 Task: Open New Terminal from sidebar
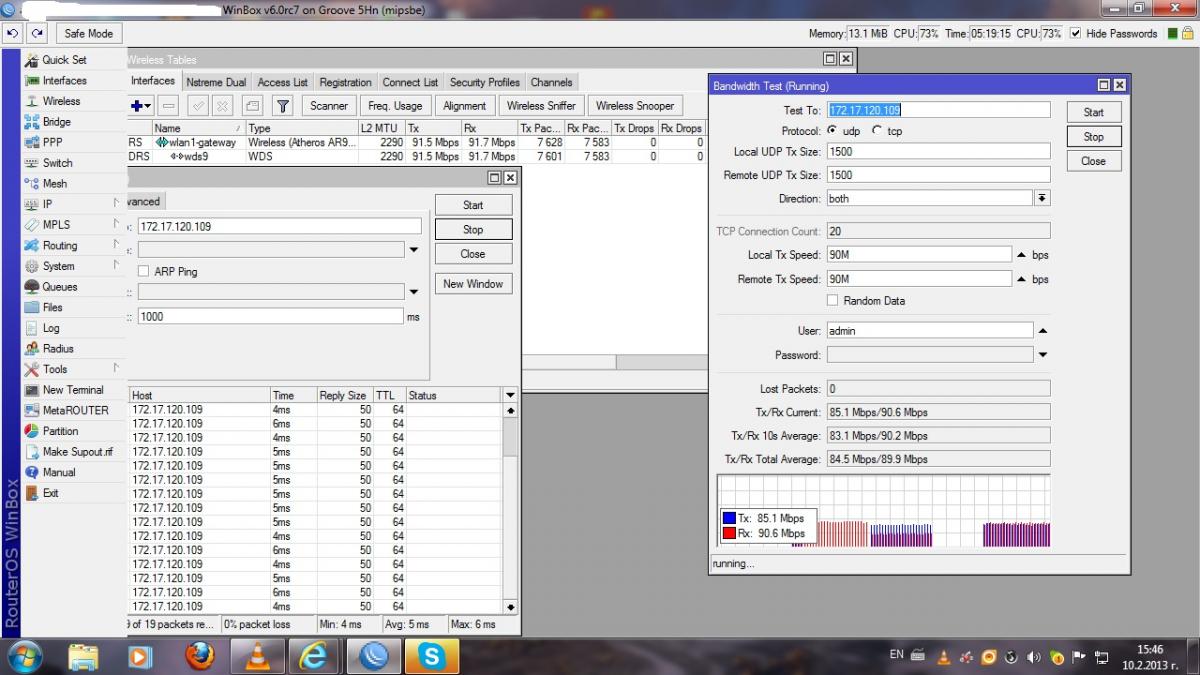tap(72, 390)
